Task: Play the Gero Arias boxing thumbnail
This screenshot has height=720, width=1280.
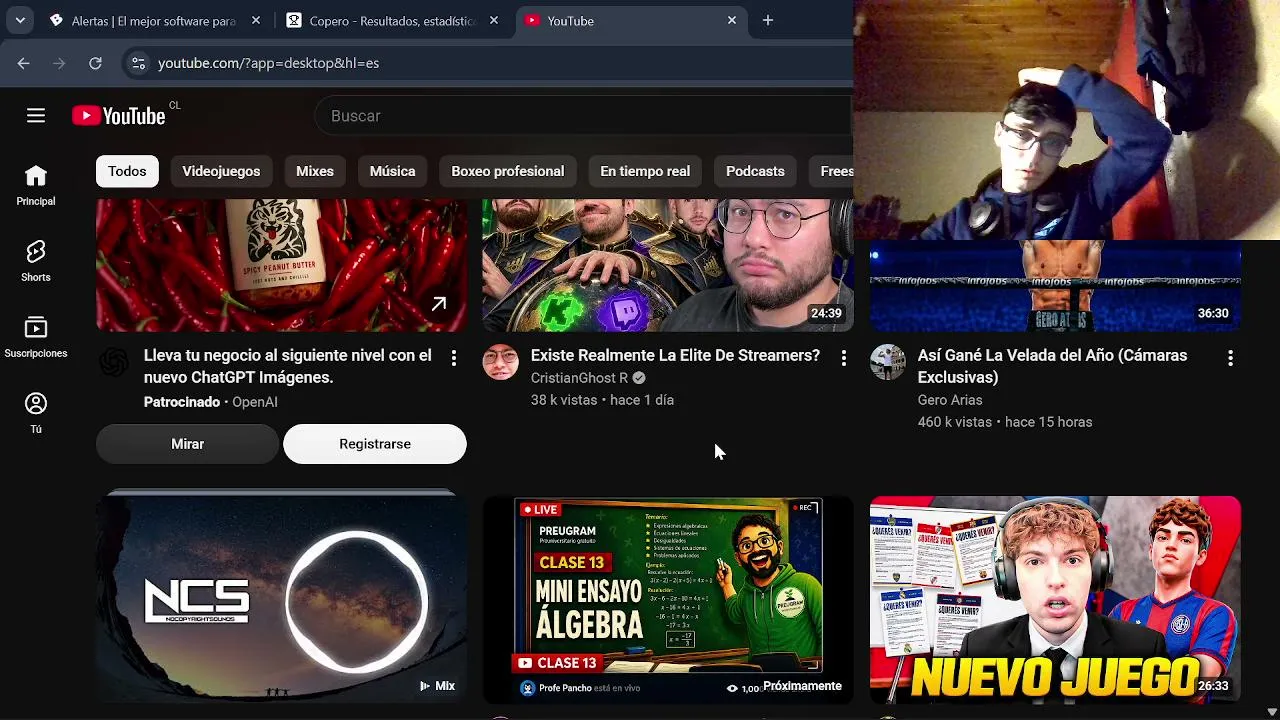Action: click(x=1055, y=285)
